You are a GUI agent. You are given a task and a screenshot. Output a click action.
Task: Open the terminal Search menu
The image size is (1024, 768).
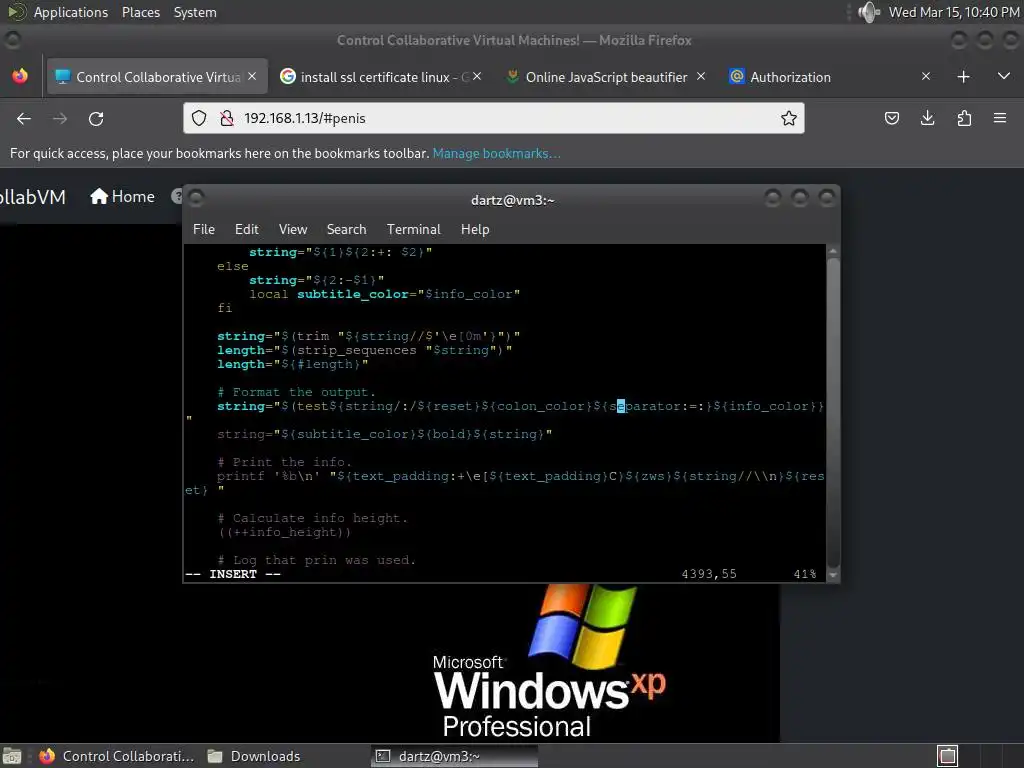tap(346, 229)
